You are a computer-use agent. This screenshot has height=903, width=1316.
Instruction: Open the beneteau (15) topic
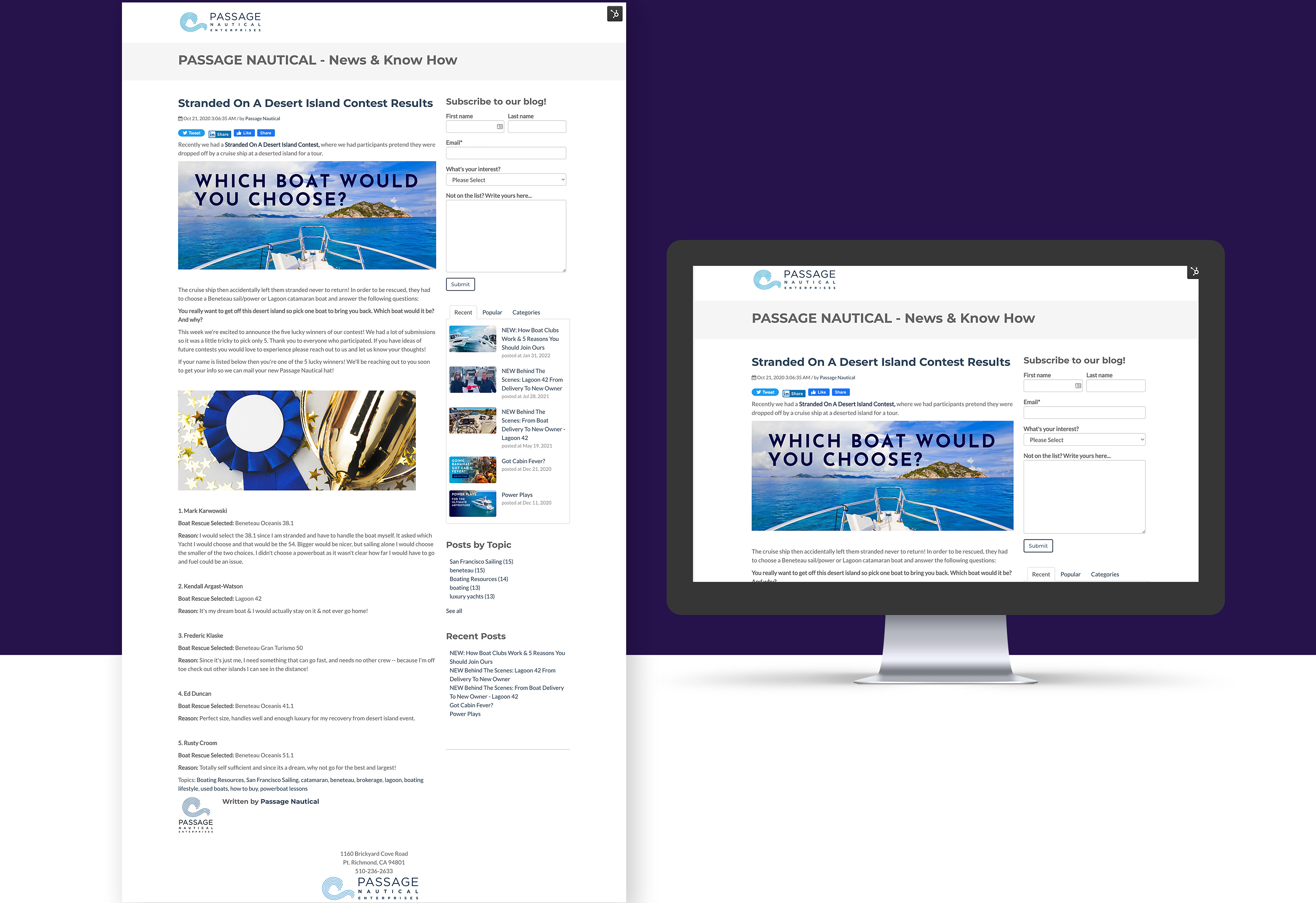pos(467,570)
